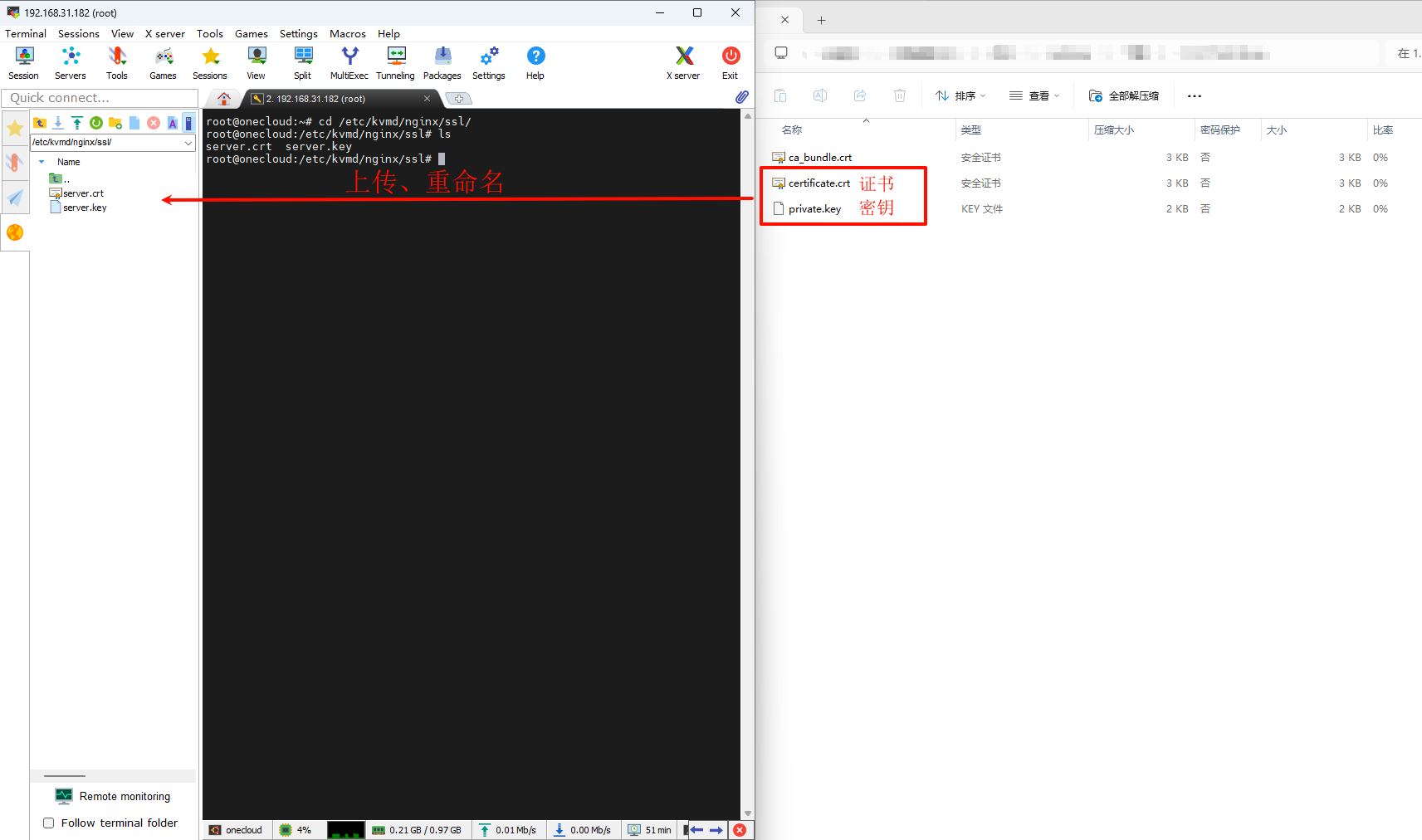Enable Follow terminal folder checkbox
This screenshot has width=1422, height=840.
point(48,823)
